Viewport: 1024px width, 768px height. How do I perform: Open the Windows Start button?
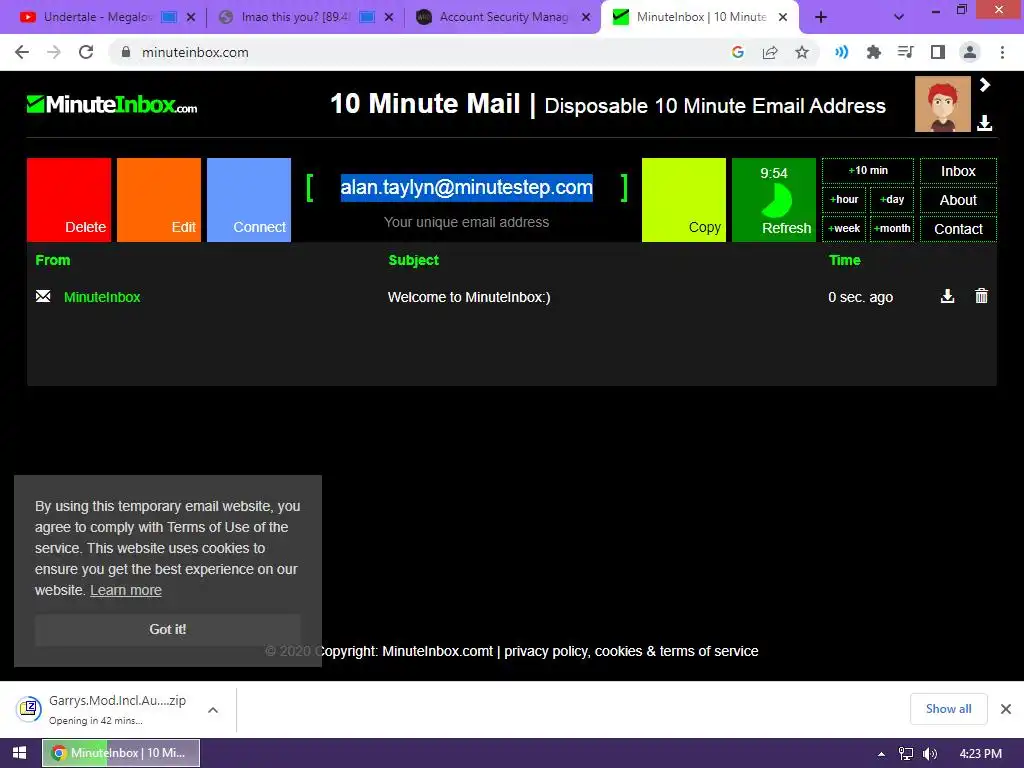tap(20, 753)
